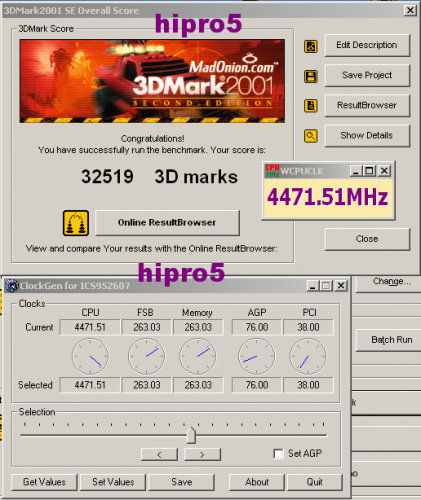
Task: Click the 3DMark2001 Second Edition banner image
Action: (152, 81)
